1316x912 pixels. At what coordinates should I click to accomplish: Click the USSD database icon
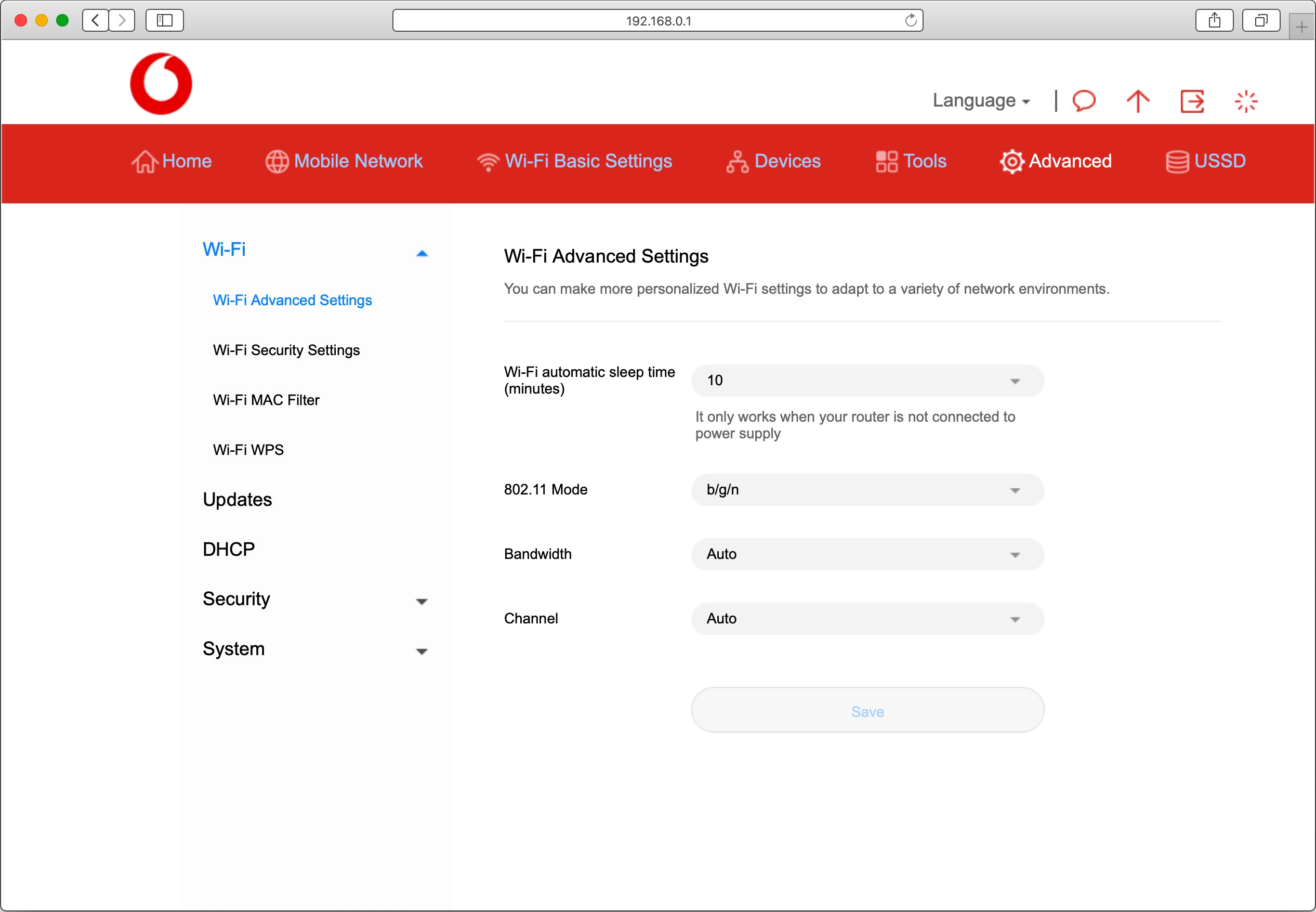[1178, 162]
